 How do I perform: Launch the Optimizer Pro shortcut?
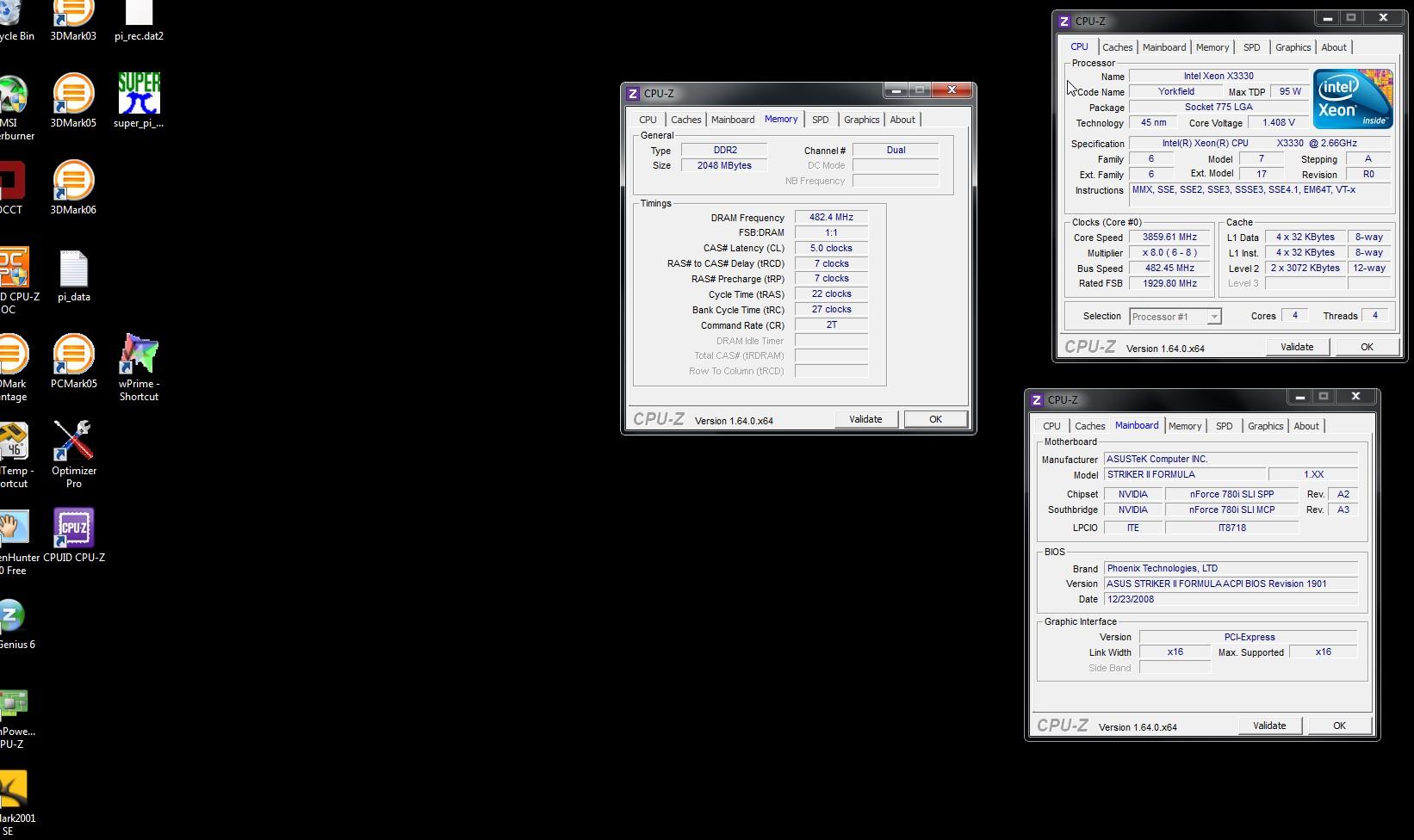point(73,454)
